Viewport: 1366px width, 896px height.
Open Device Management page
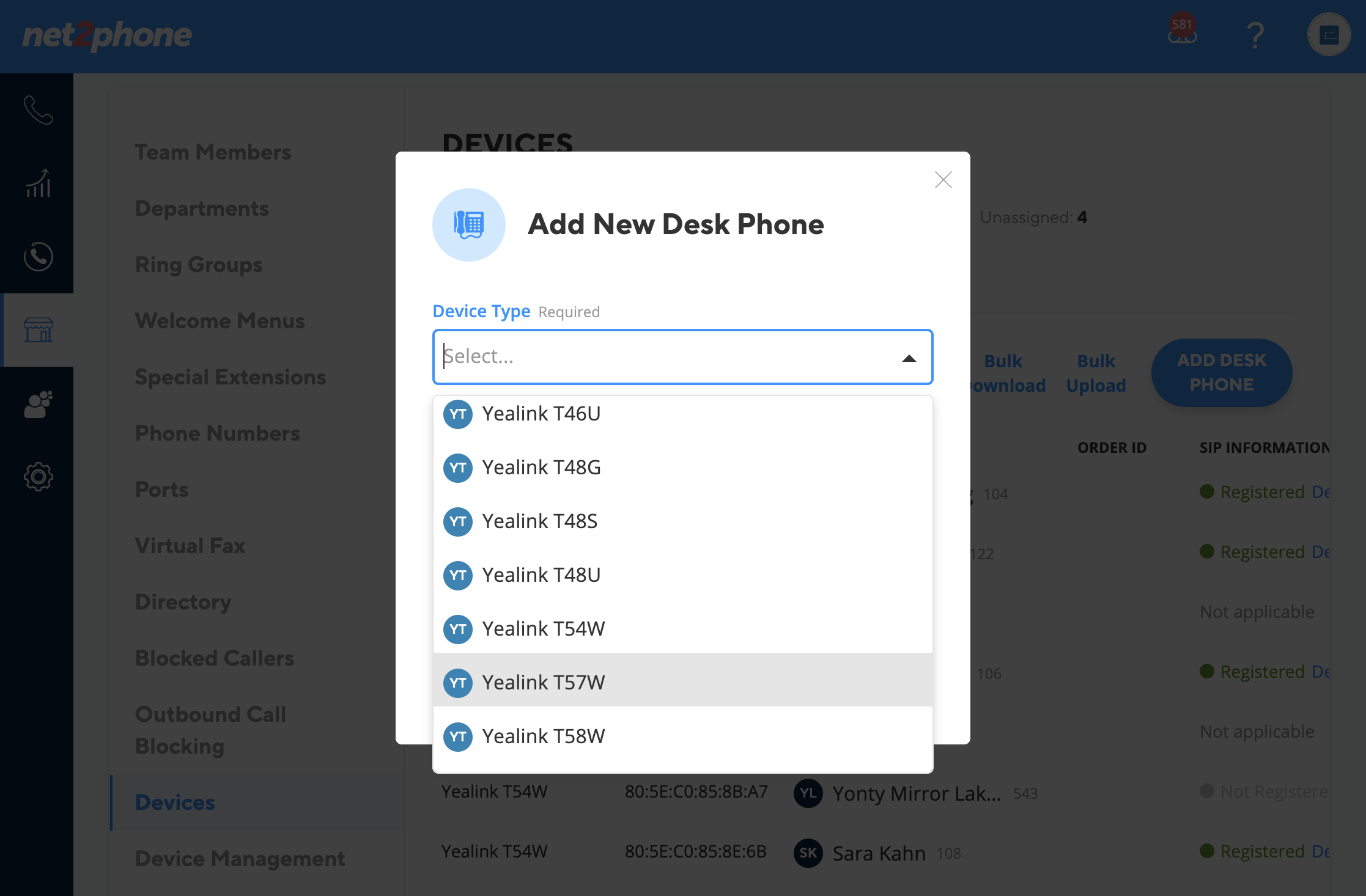(x=240, y=859)
